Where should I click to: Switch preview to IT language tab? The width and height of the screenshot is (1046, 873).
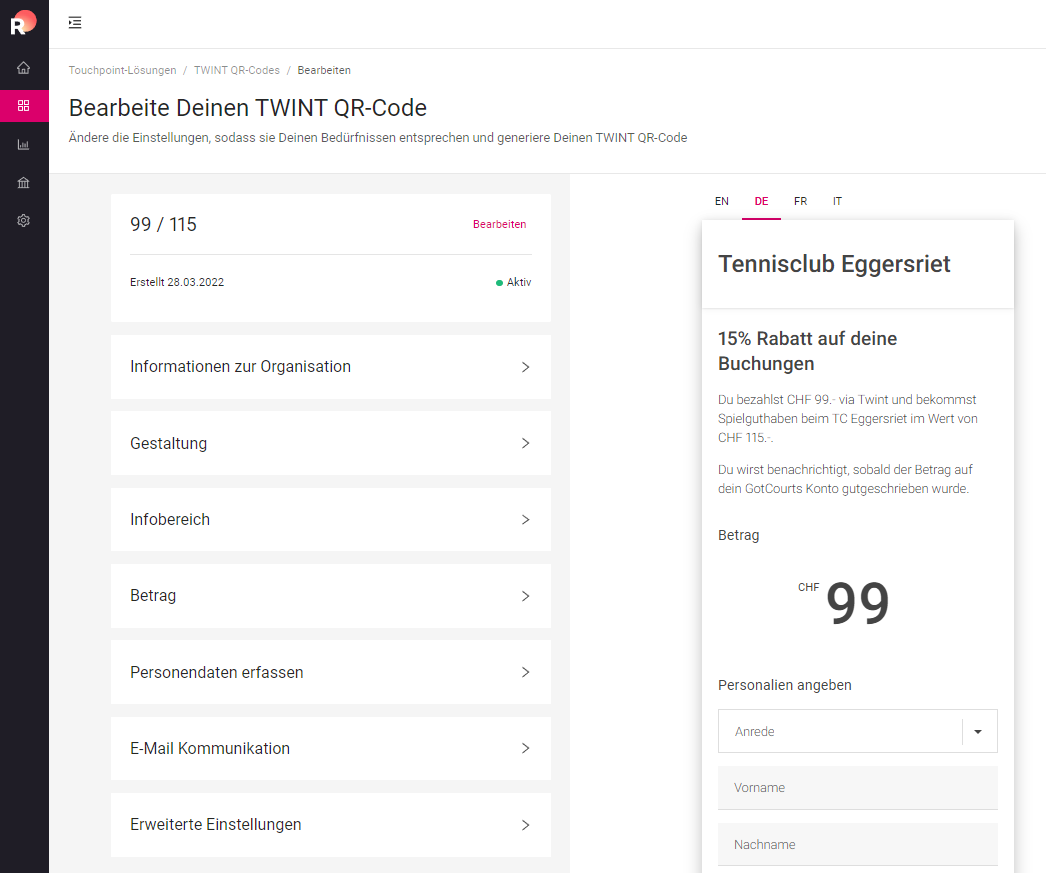click(837, 201)
